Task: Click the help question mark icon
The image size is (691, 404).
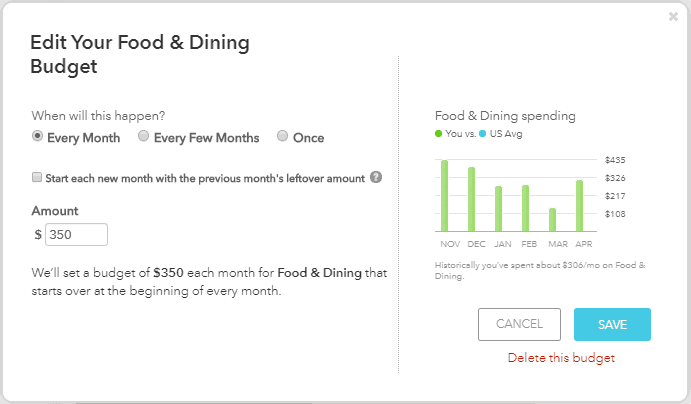Action: [x=376, y=177]
